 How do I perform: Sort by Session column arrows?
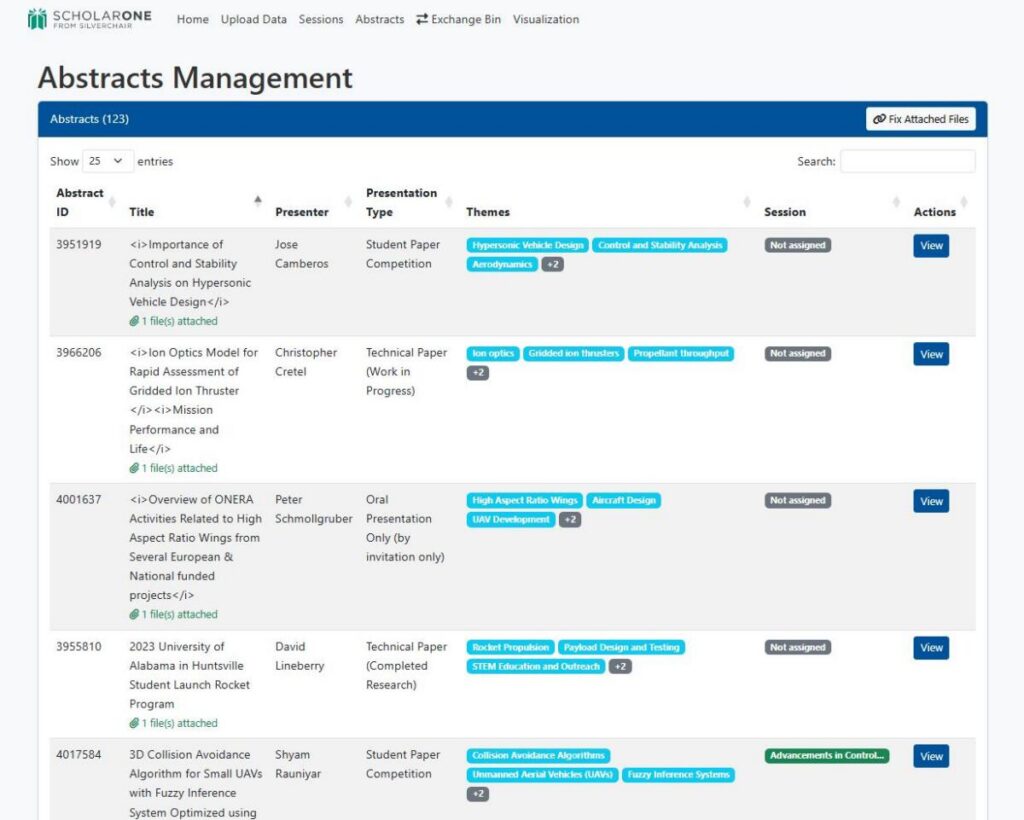[896, 202]
